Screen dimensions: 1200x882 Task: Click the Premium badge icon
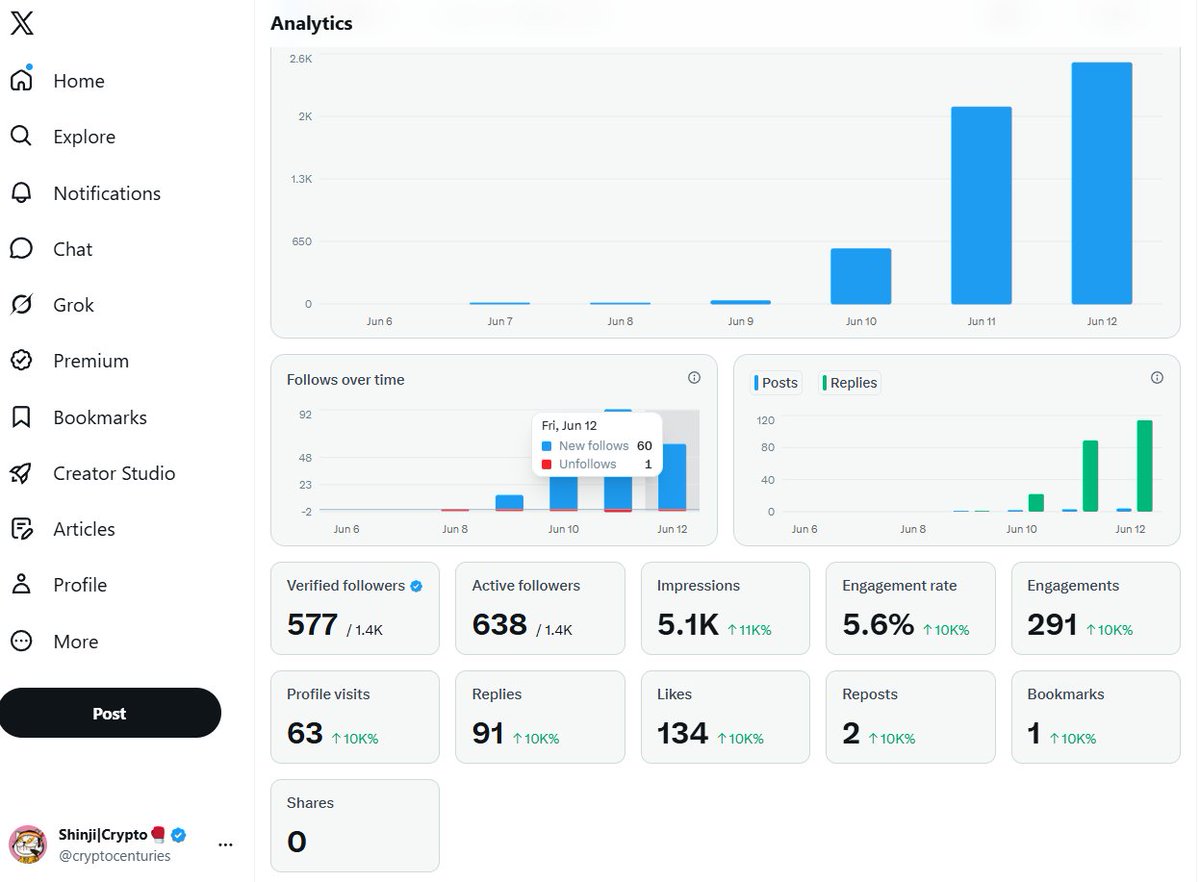tap(21, 360)
